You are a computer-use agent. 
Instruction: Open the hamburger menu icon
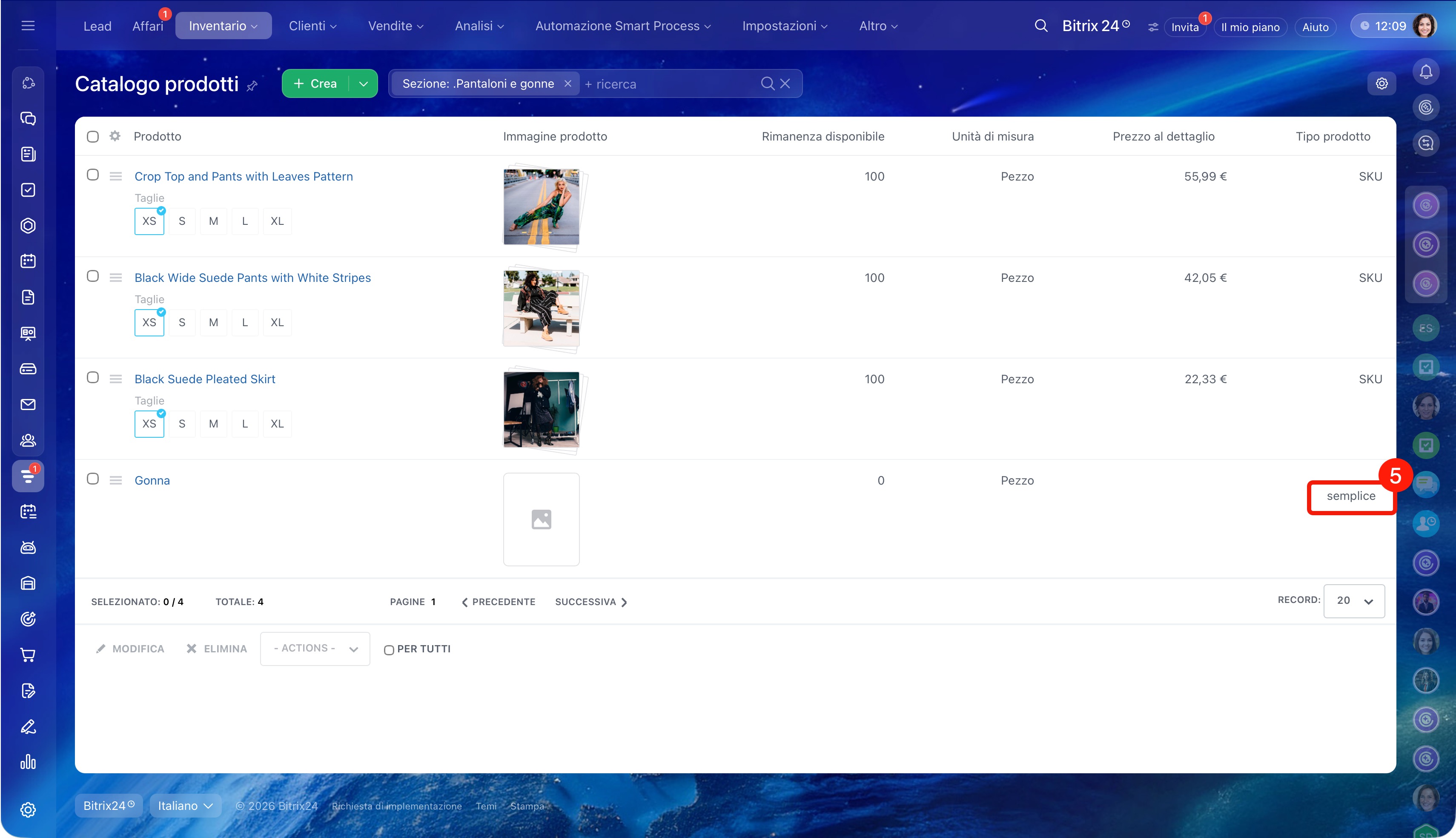tap(28, 26)
